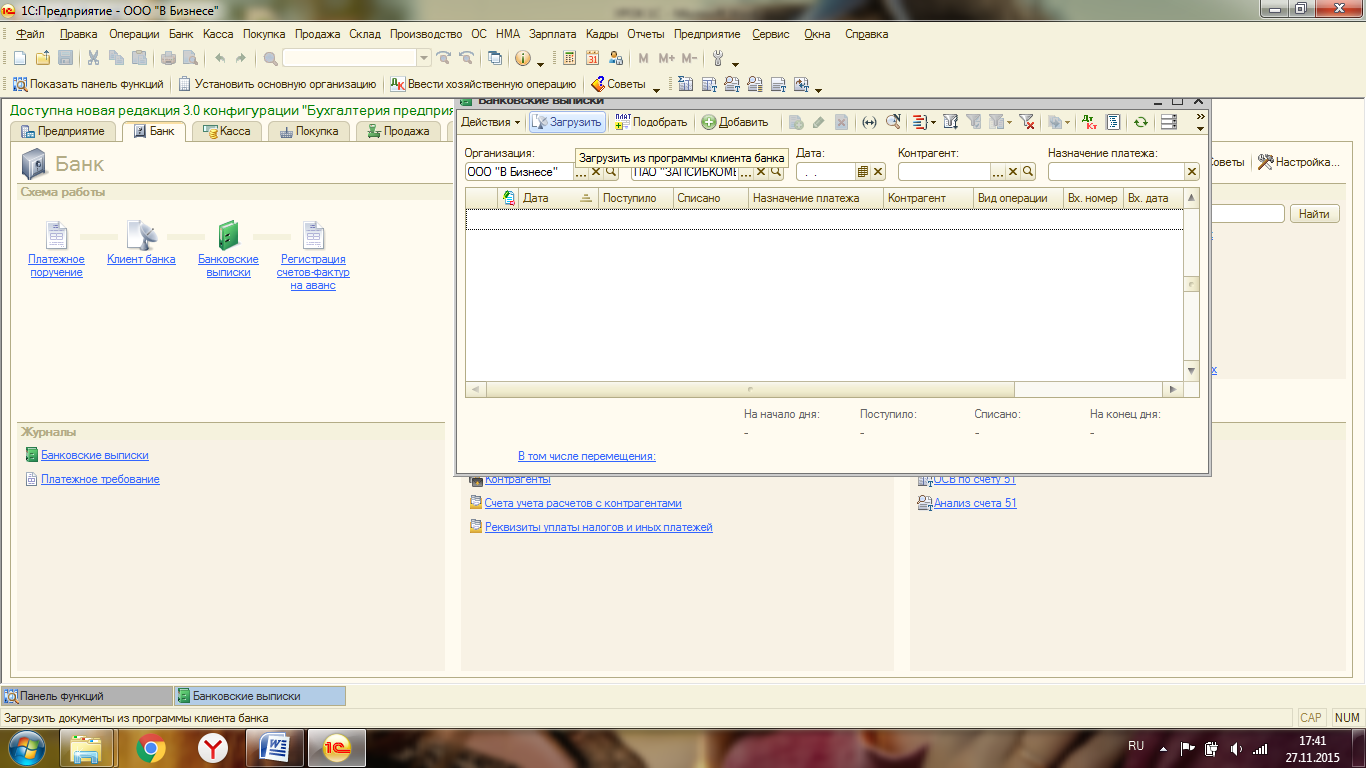The width and height of the screenshot is (1366, 768).
Task: Open Google Chrome from the taskbar
Action: click(151, 748)
